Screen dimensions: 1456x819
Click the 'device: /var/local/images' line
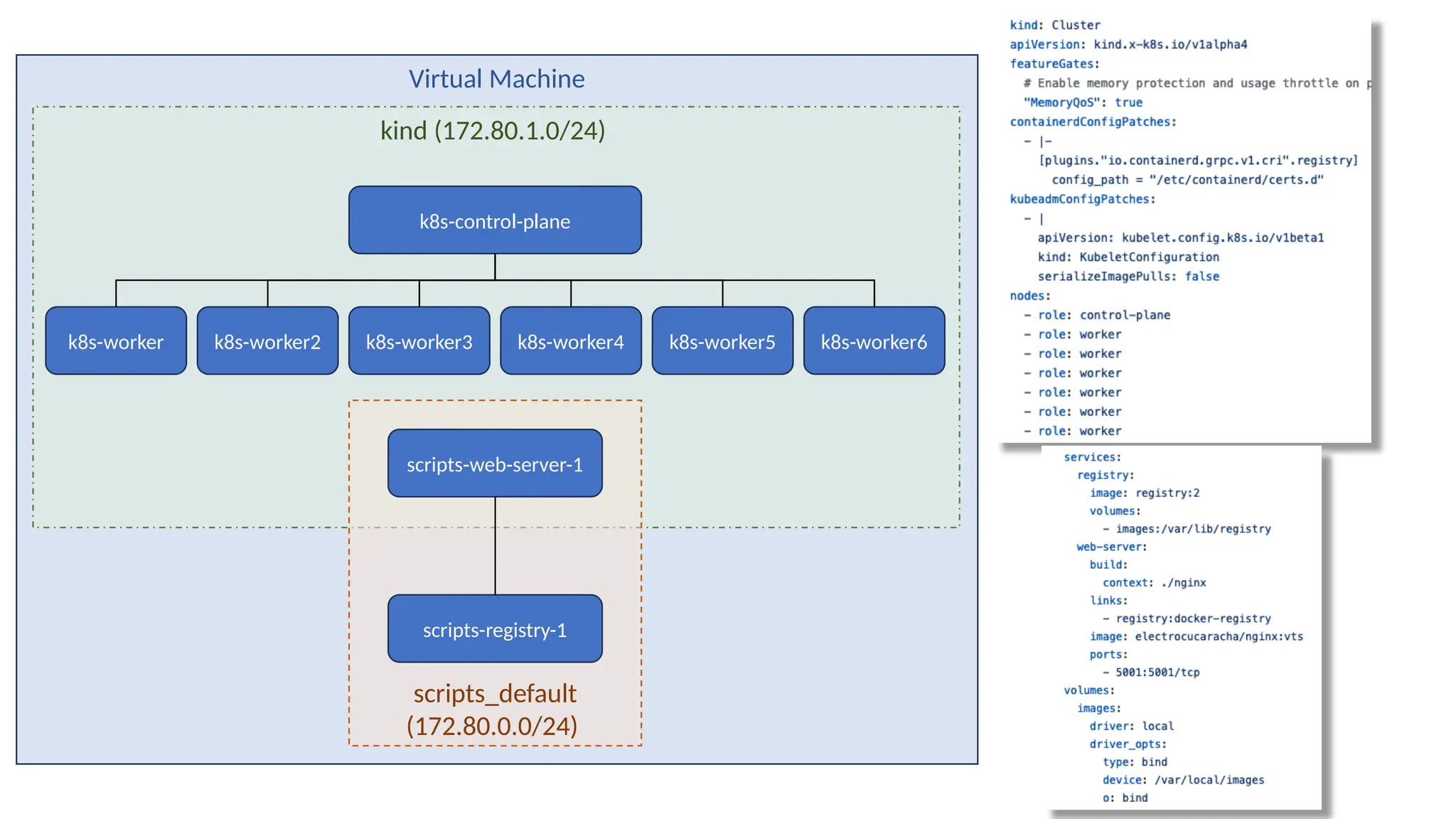1183,780
